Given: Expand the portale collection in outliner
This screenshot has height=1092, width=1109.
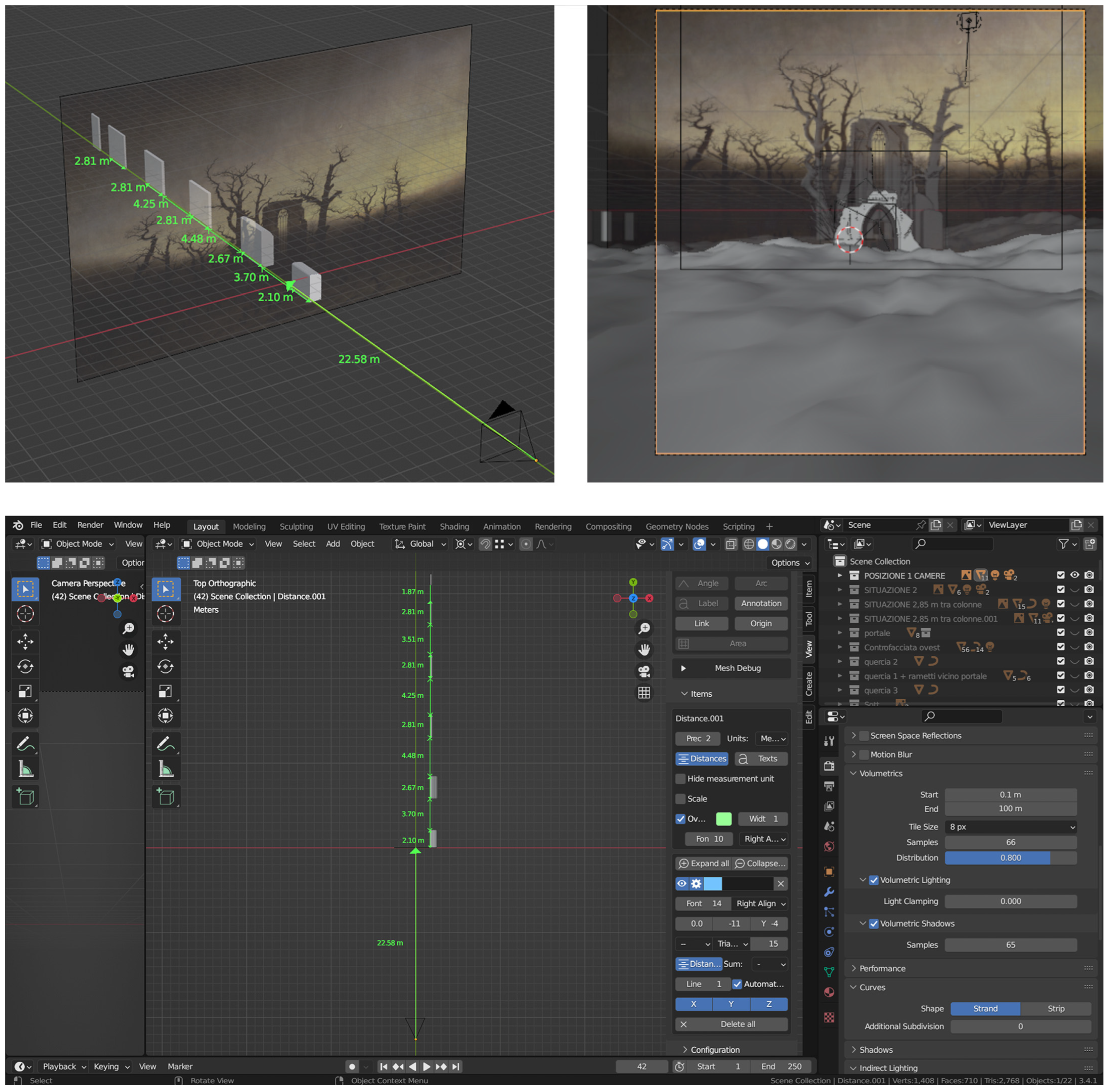Looking at the screenshot, I should pos(840,632).
